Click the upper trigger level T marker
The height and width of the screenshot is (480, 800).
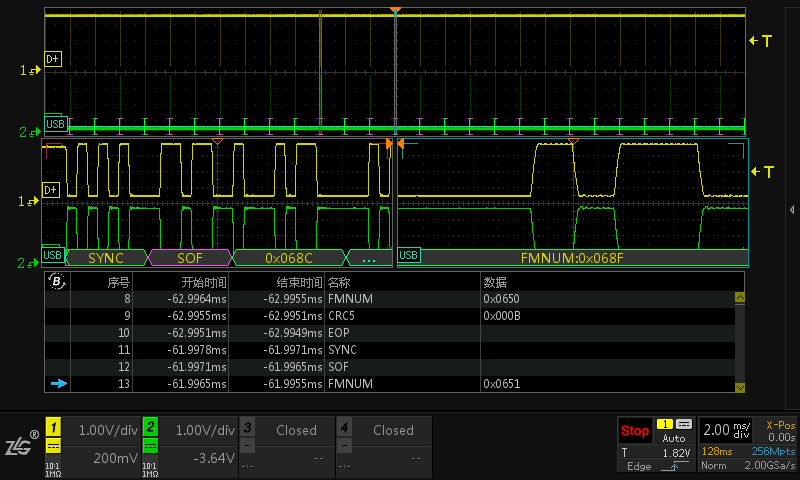point(761,41)
